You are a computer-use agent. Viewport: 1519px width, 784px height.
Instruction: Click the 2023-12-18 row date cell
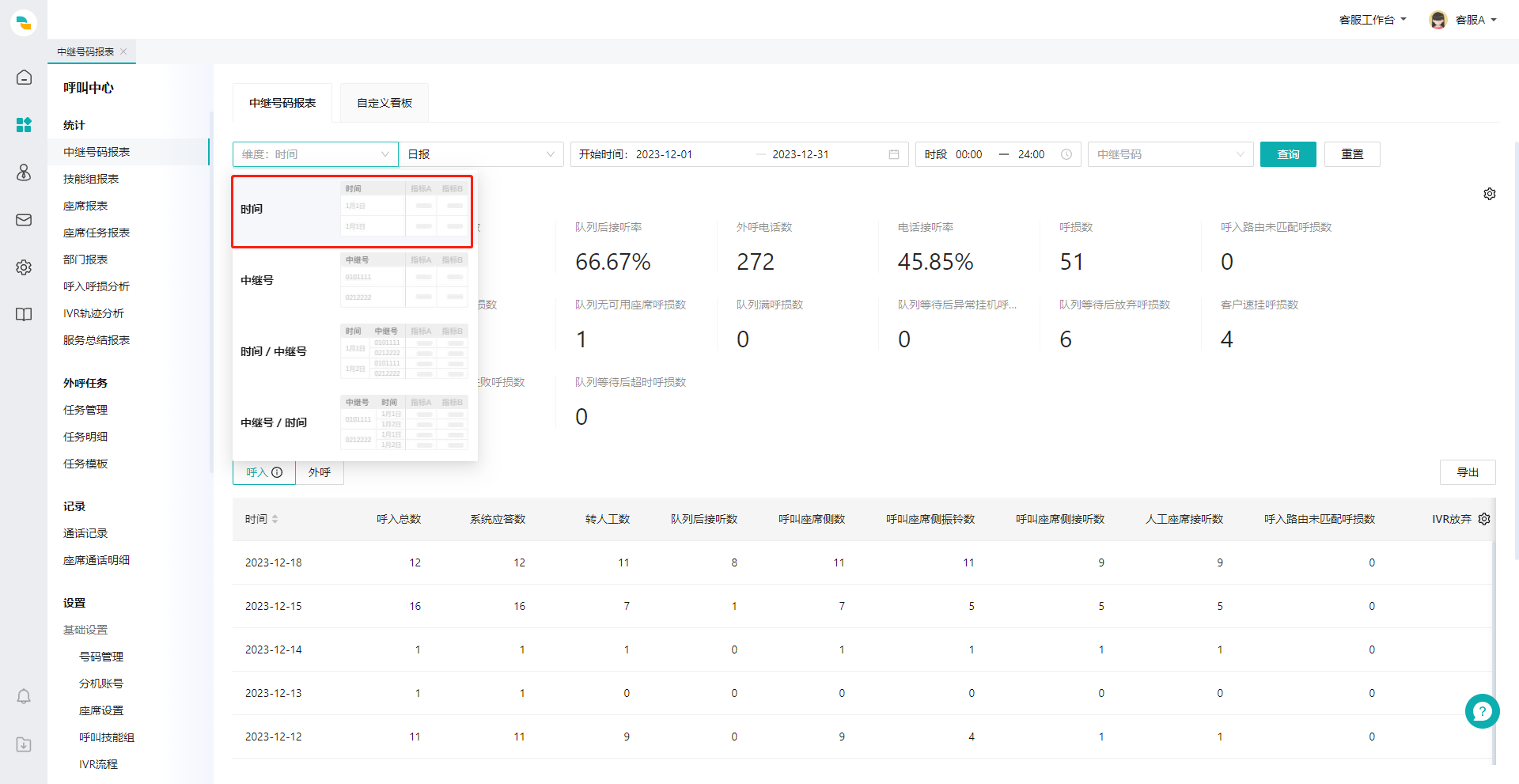pos(274,562)
